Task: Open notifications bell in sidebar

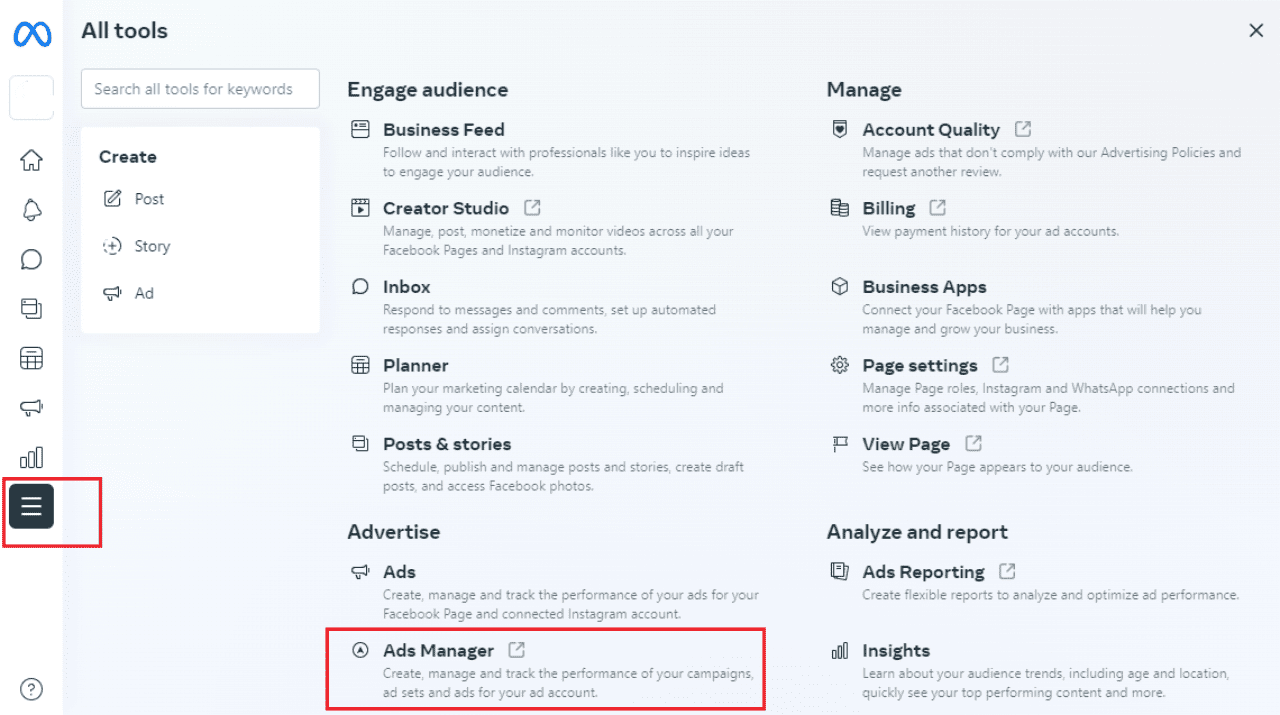Action: pyautogui.click(x=32, y=210)
